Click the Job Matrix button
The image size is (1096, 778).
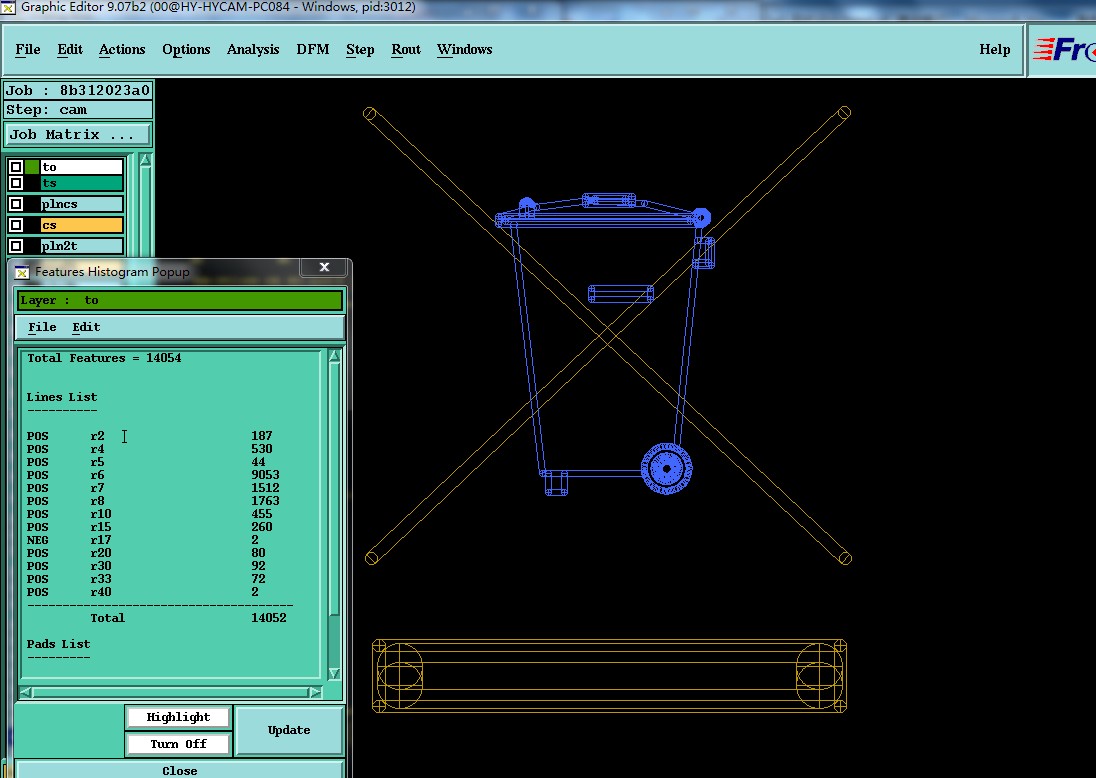coord(78,134)
